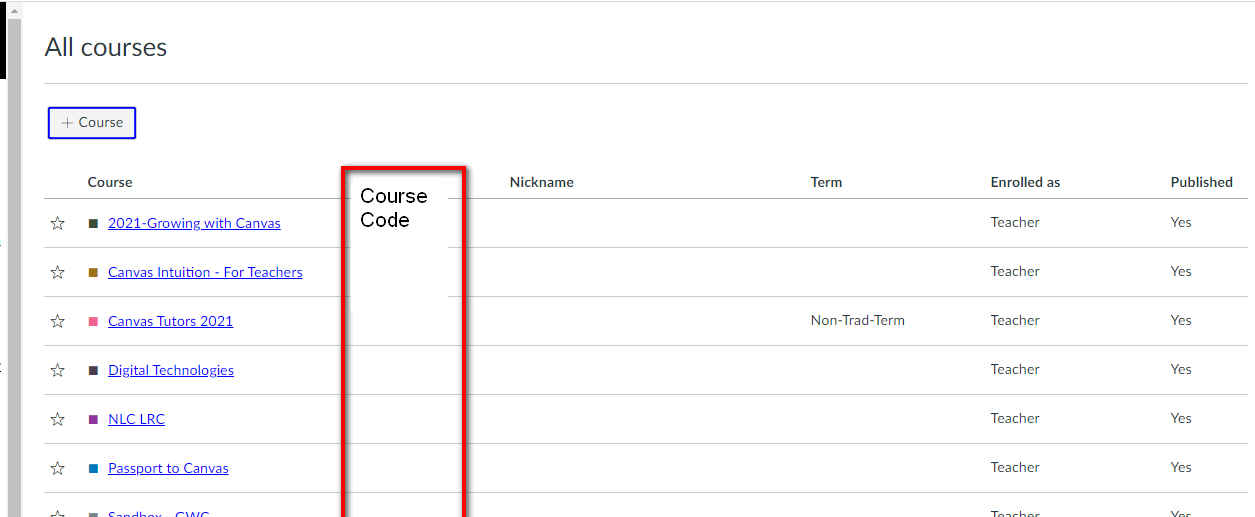Star the 2021-Growing with Canvas course
The height and width of the screenshot is (517, 1255).
point(58,223)
